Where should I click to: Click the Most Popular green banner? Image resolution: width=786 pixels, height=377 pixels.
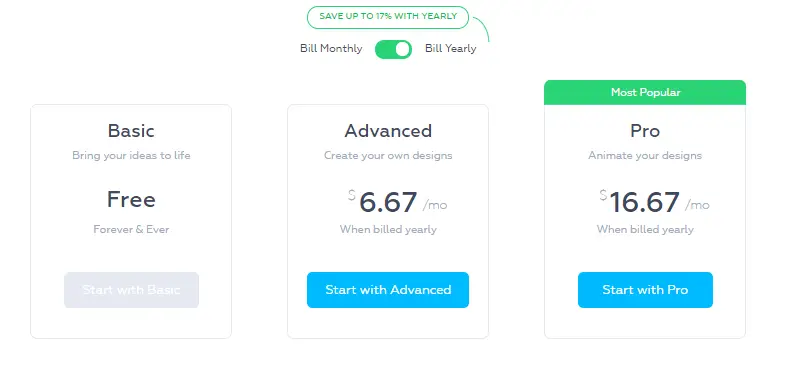[645, 92]
